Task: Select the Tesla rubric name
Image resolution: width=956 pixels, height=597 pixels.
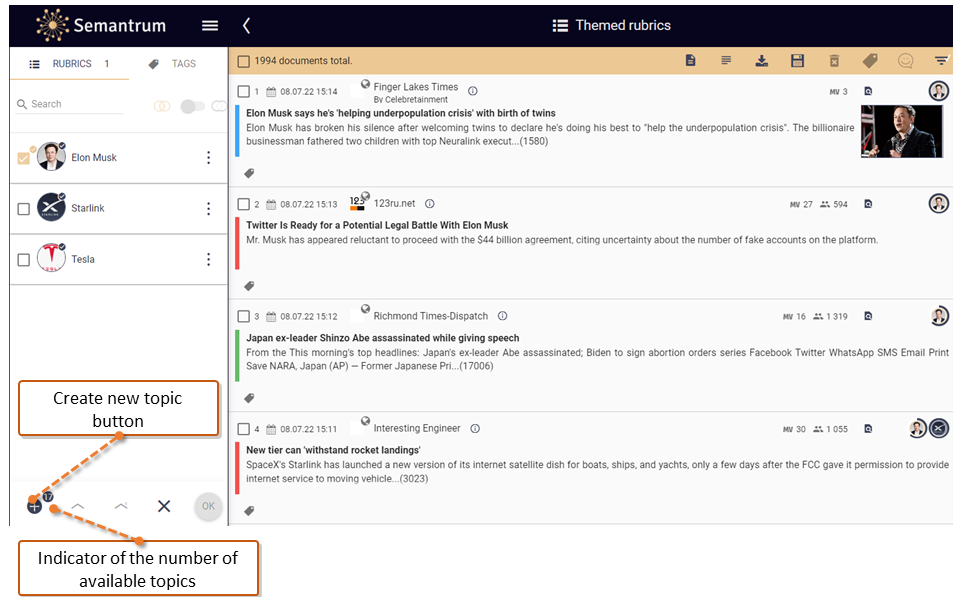Action: coord(83,259)
